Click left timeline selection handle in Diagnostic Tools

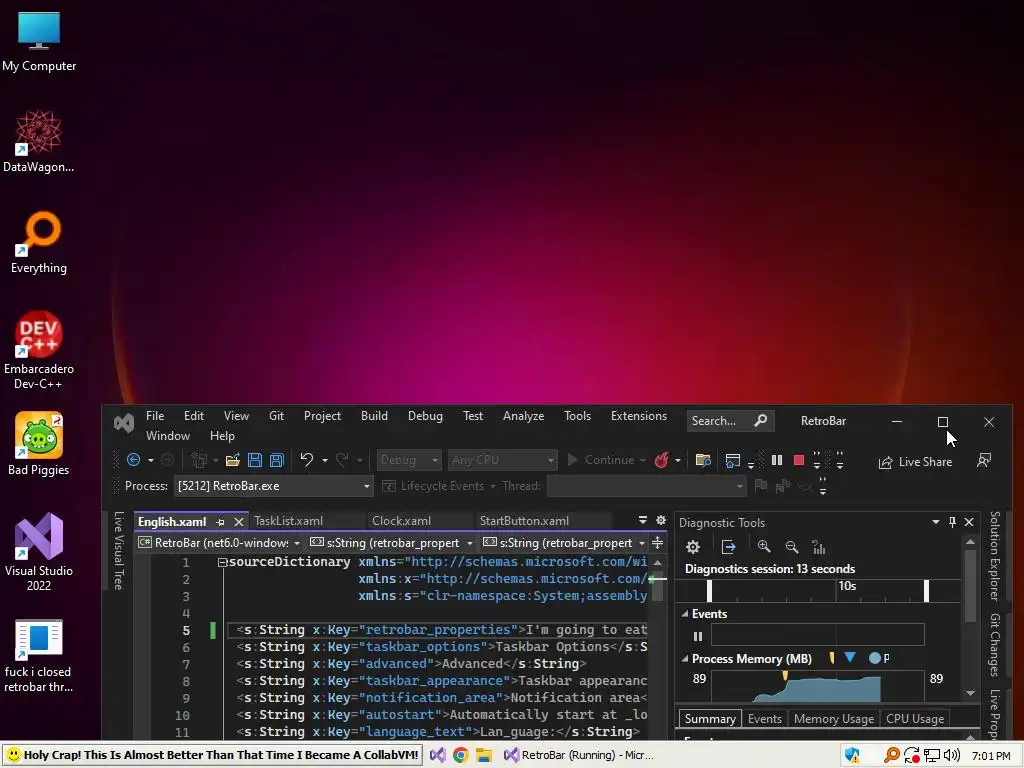tap(709, 591)
